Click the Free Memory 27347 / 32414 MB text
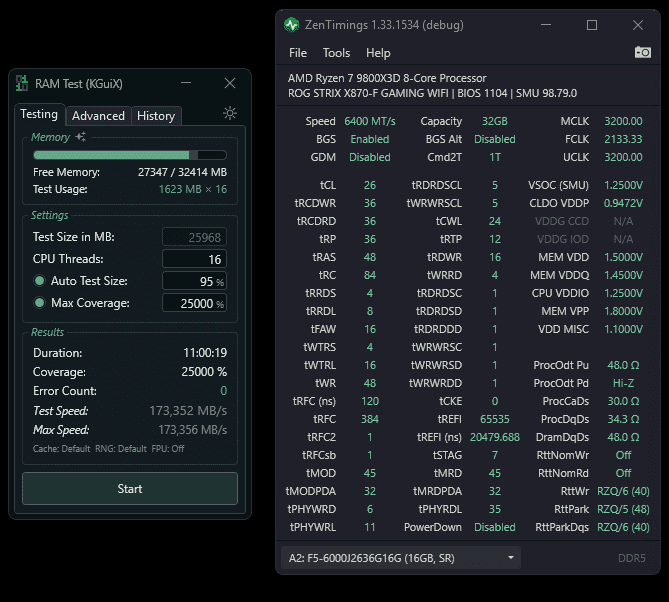Image resolution: width=669 pixels, height=602 pixels. 182,172
